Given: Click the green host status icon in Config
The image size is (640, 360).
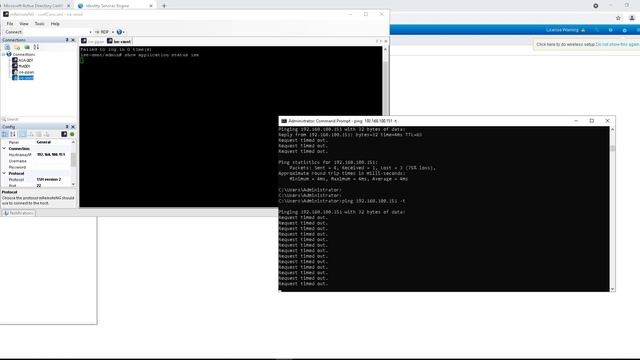Looking at the screenshot, I should tap(72, 134).
